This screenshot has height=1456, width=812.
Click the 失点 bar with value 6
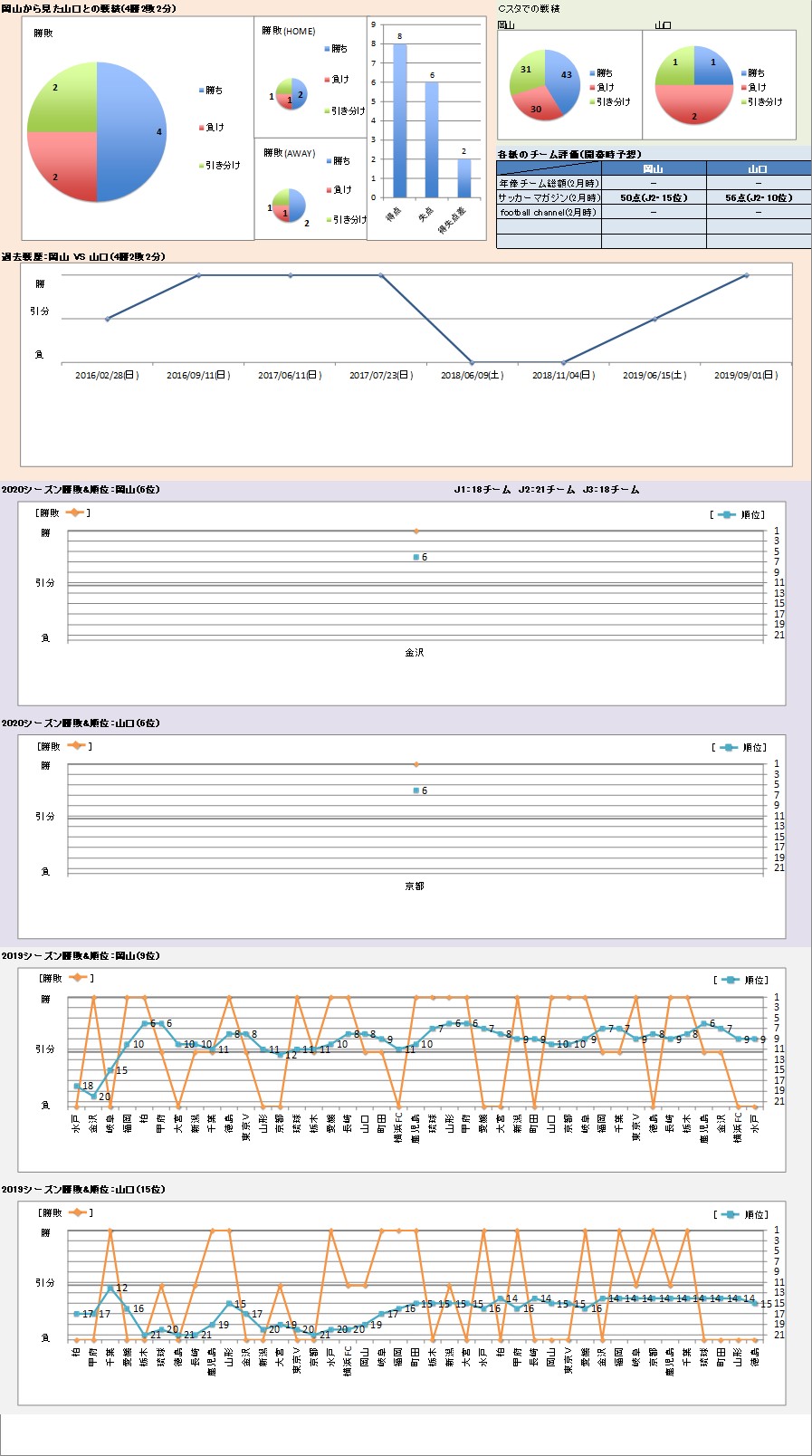(x=432, y=139)
